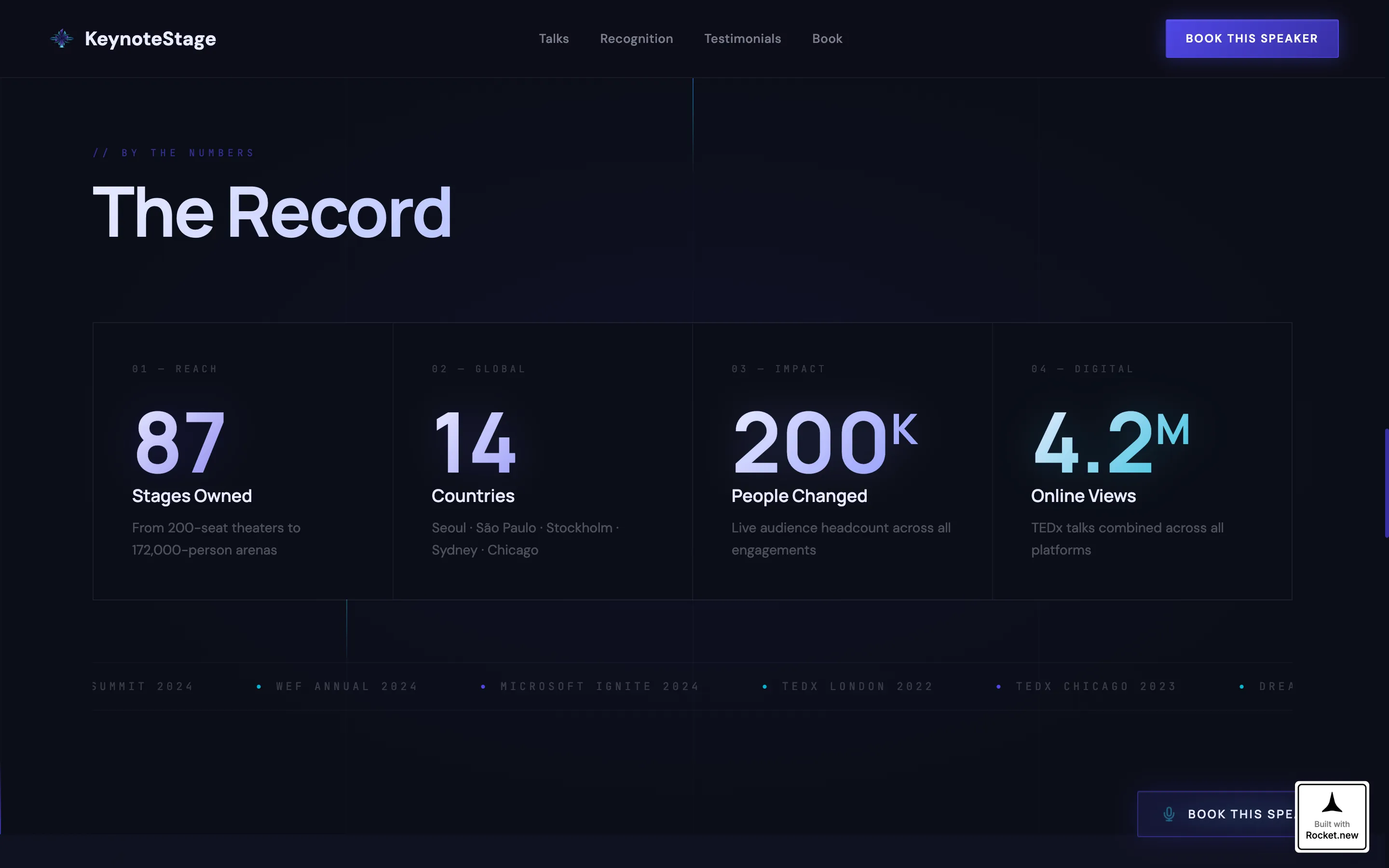Click the Rocket.new badge icon
Image resolution: width=1389 pixels, height=868 pixels.
point(1332,816)
